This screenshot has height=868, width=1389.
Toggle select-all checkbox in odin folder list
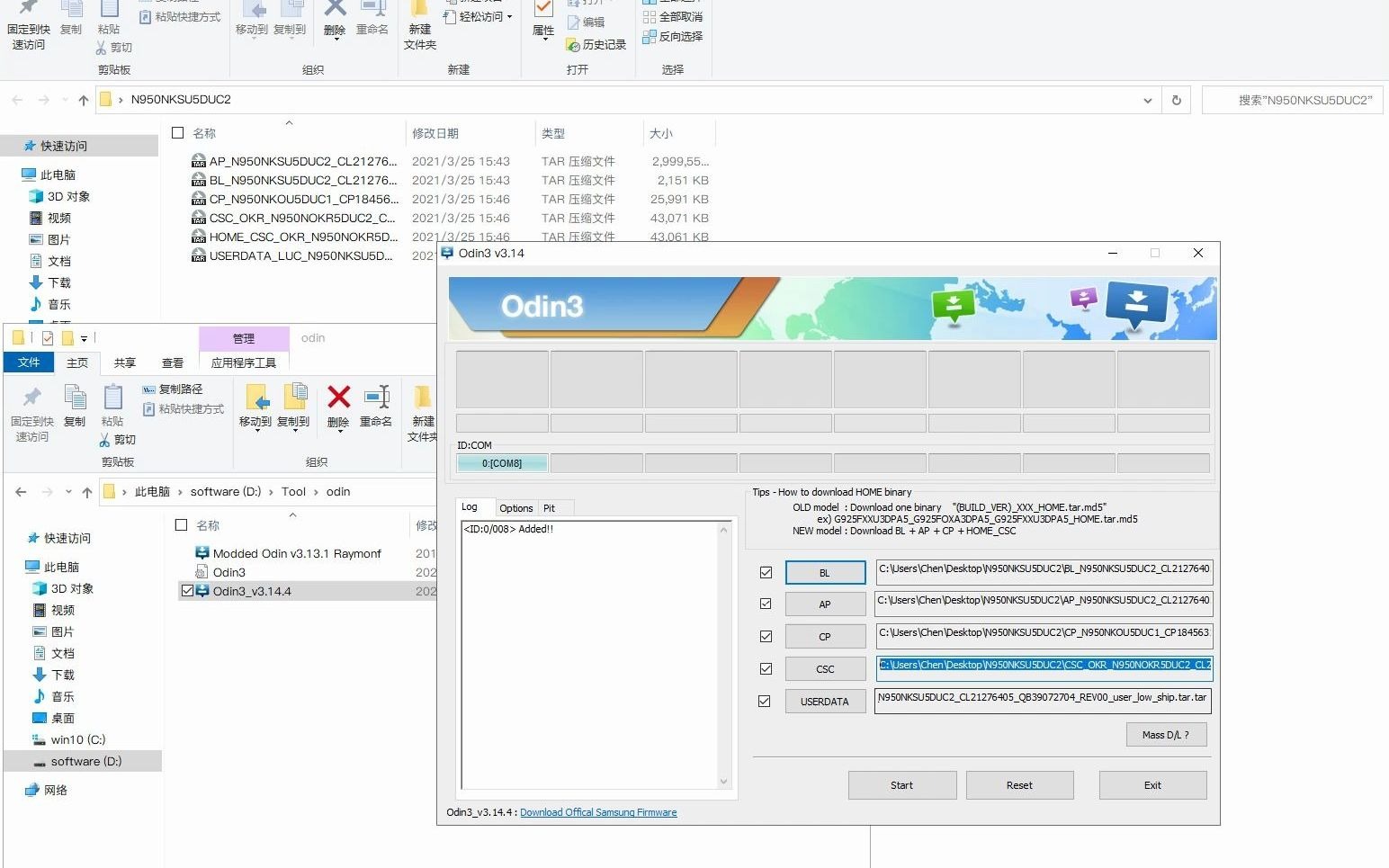tap(181, 525)
